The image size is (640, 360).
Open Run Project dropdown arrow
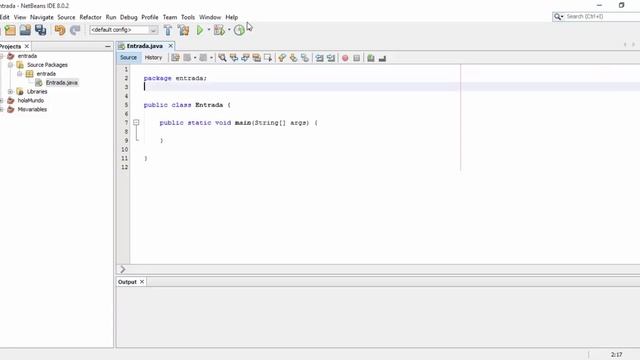[x=209, y=30]
